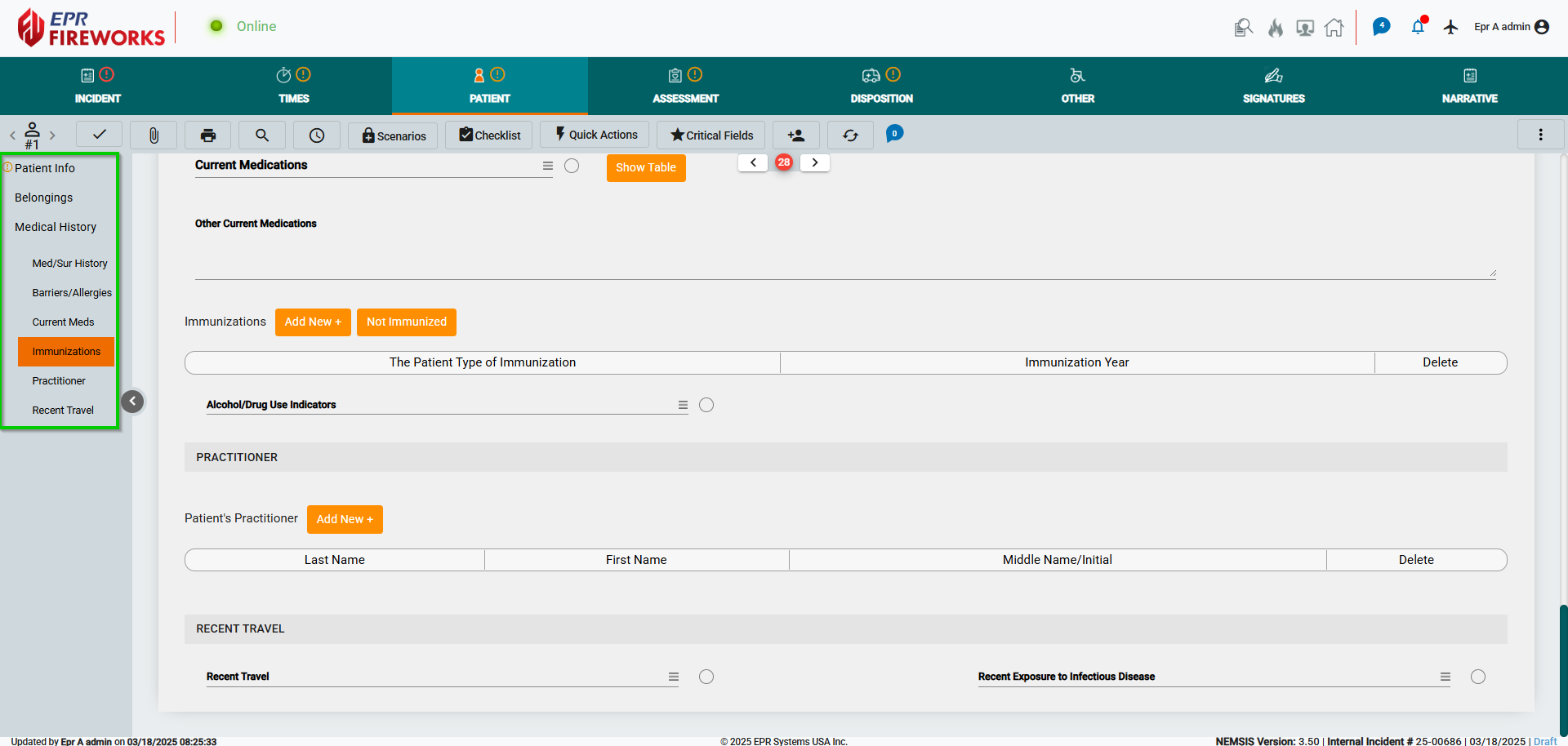
Task: Open the Alcohol/Drug Use Indicators list menu
Action: [683, 405]
